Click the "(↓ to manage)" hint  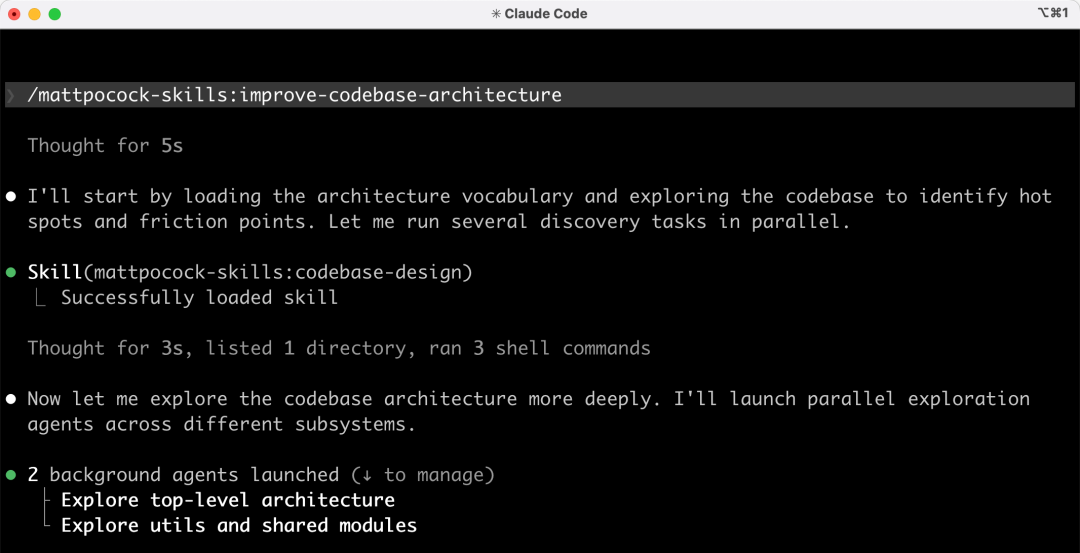[423, 475]
